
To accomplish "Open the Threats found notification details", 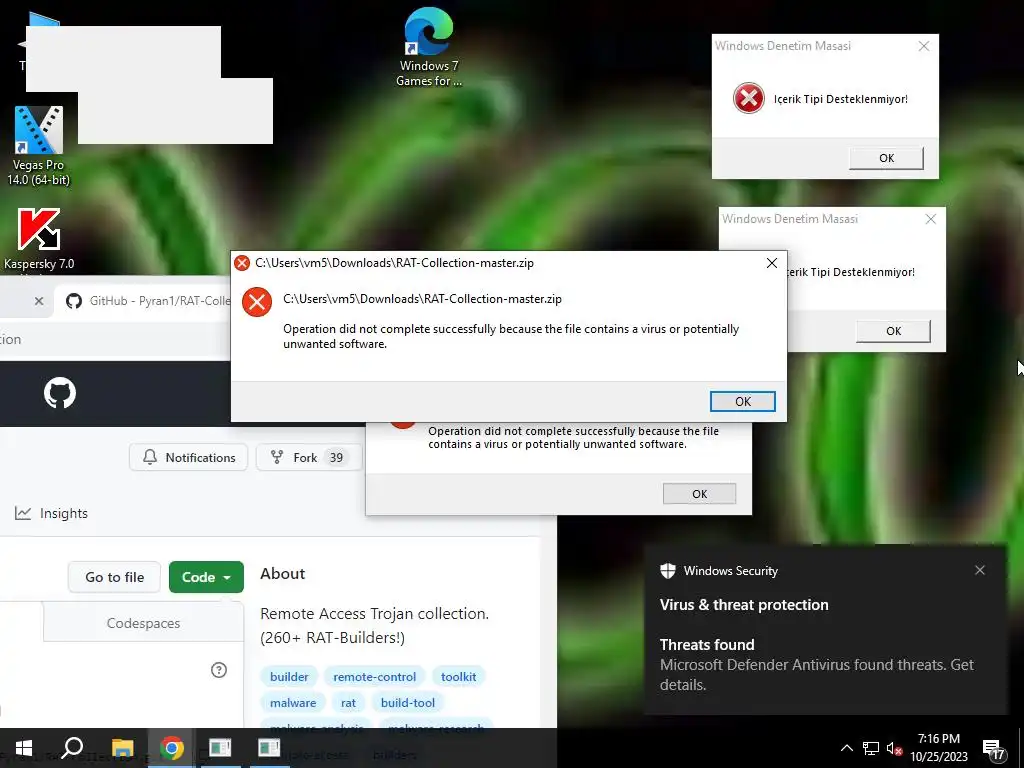I will coord(816,664).
